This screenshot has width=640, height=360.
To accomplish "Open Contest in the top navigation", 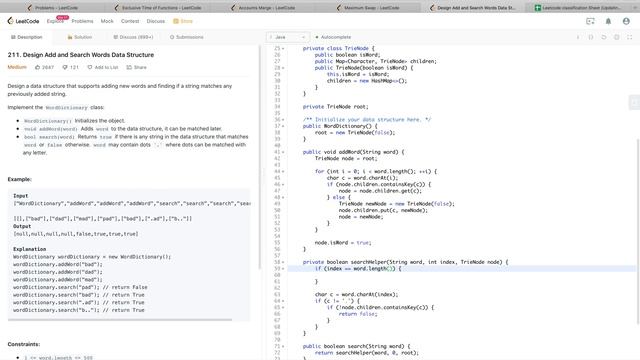I will (130, 21).
